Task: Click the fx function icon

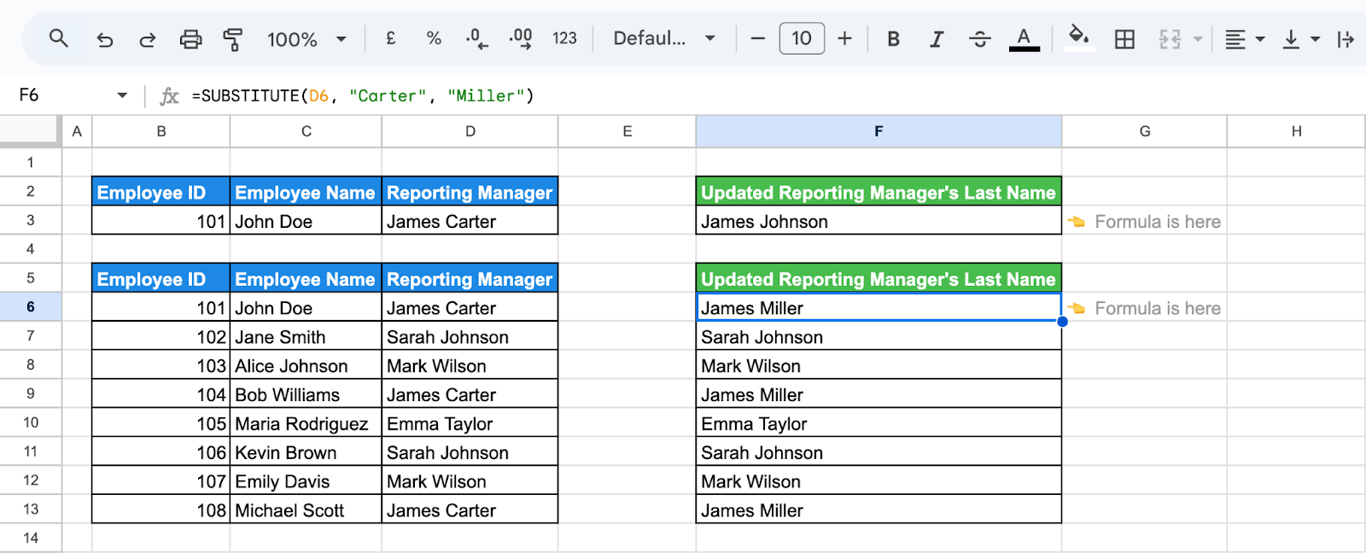Action: pyautogui.click(x=170, y=95)
